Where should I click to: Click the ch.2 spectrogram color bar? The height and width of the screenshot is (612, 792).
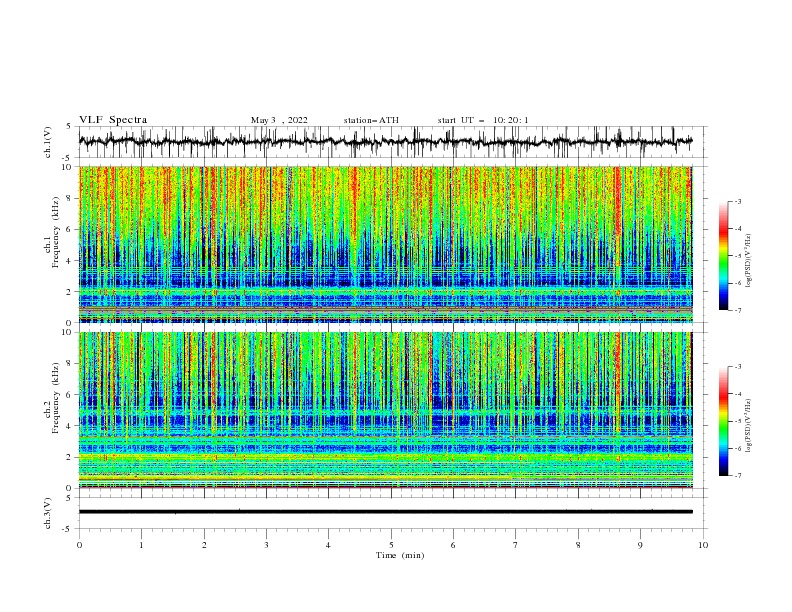[723, 421]
